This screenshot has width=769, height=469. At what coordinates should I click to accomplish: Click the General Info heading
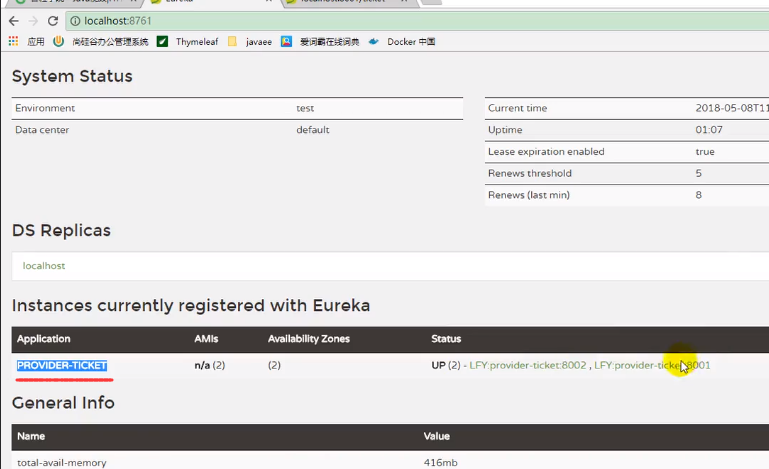[x=63, y=403]
